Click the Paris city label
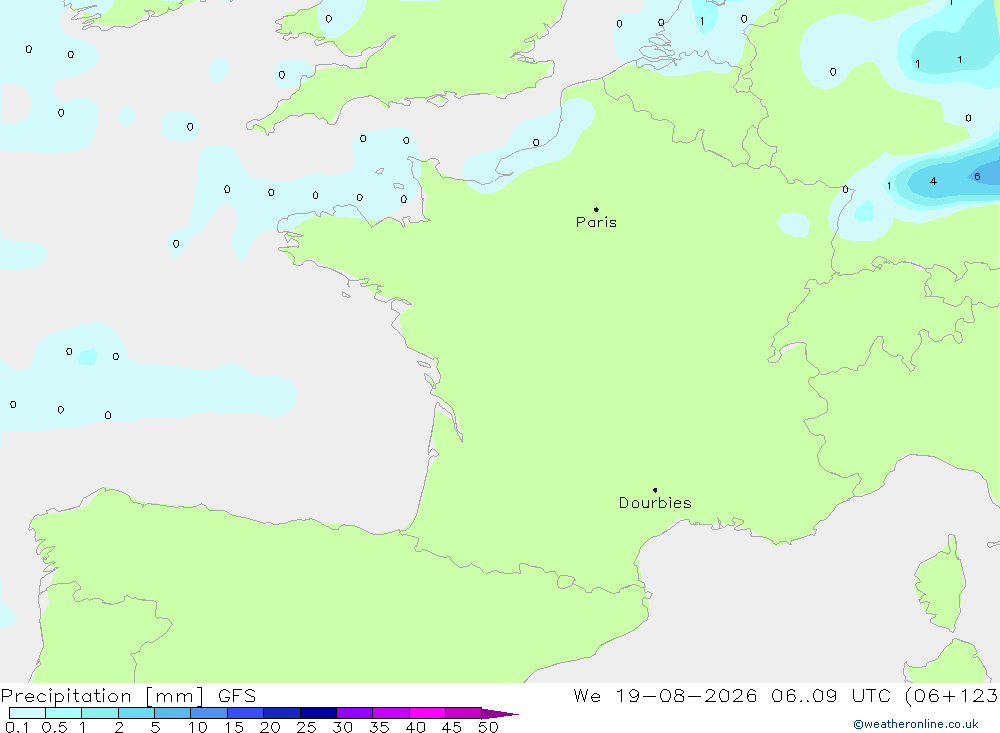The height and width of the screenshot is (733, 1000). (x=596, y=222)
